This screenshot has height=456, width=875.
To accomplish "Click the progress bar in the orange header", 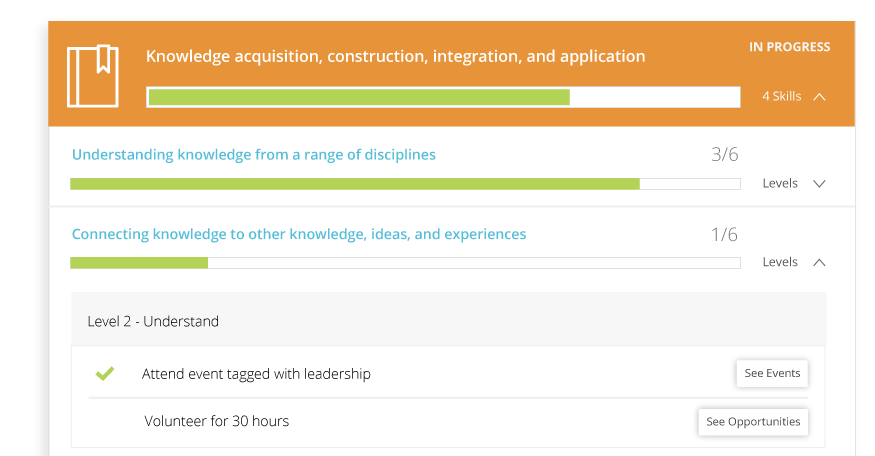I will [x=443, y=97].
